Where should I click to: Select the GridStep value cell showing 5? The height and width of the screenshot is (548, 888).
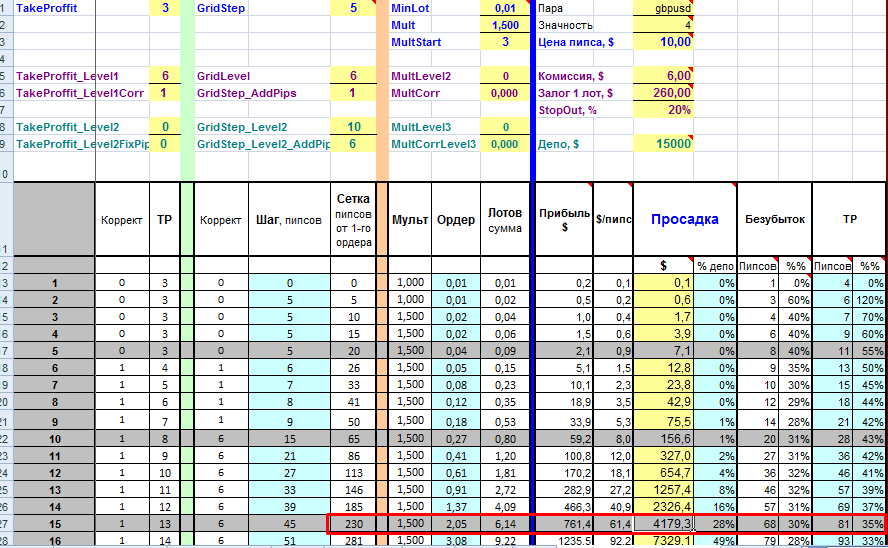click(x=353, y=8)
